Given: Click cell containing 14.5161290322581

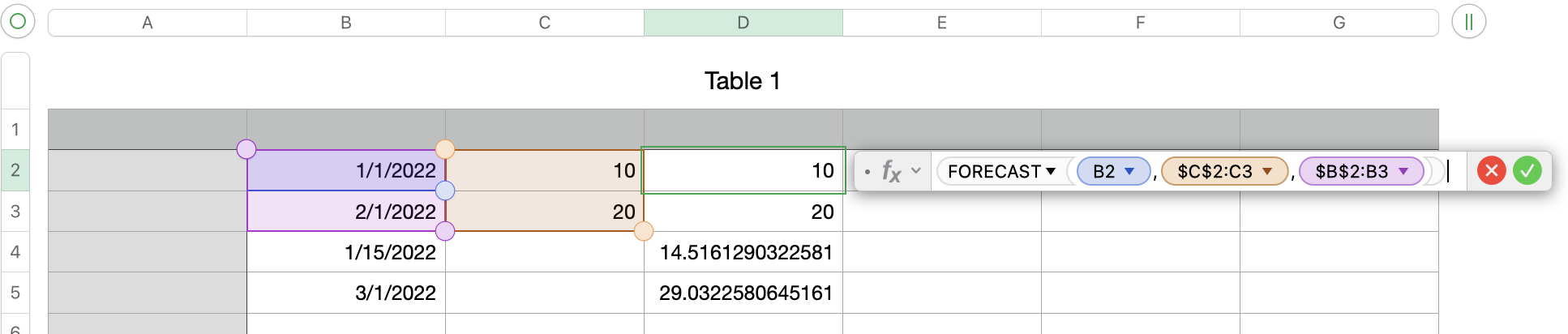Looking at the screenshot, I should 744,252.
